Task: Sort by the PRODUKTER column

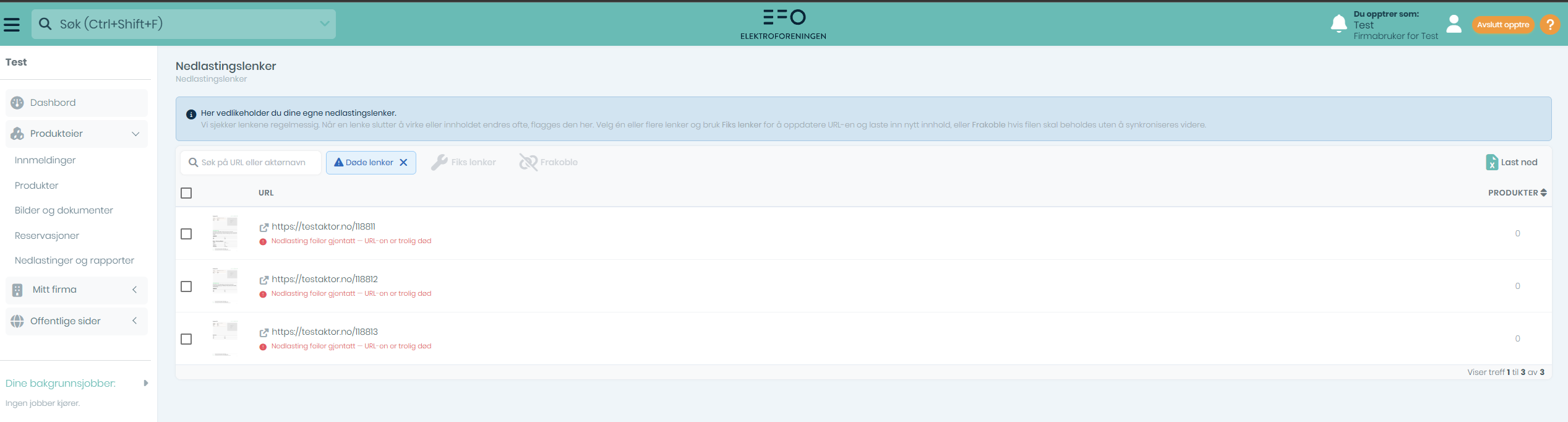Action: (1517, 193)
